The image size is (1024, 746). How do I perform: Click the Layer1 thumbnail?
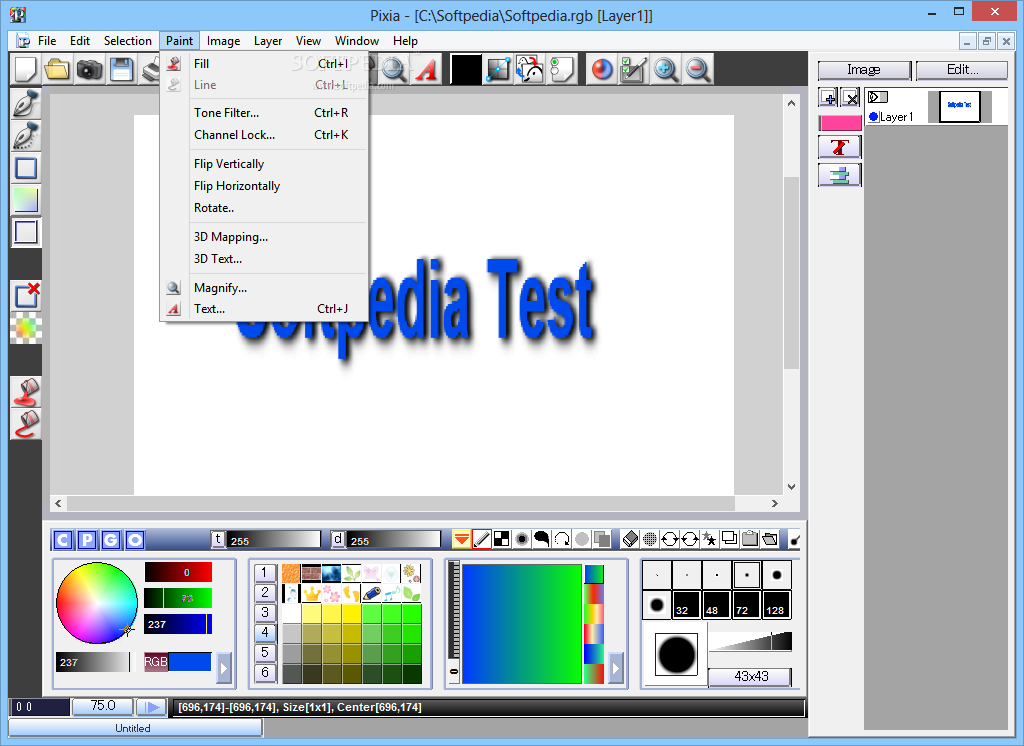point(959,106)
